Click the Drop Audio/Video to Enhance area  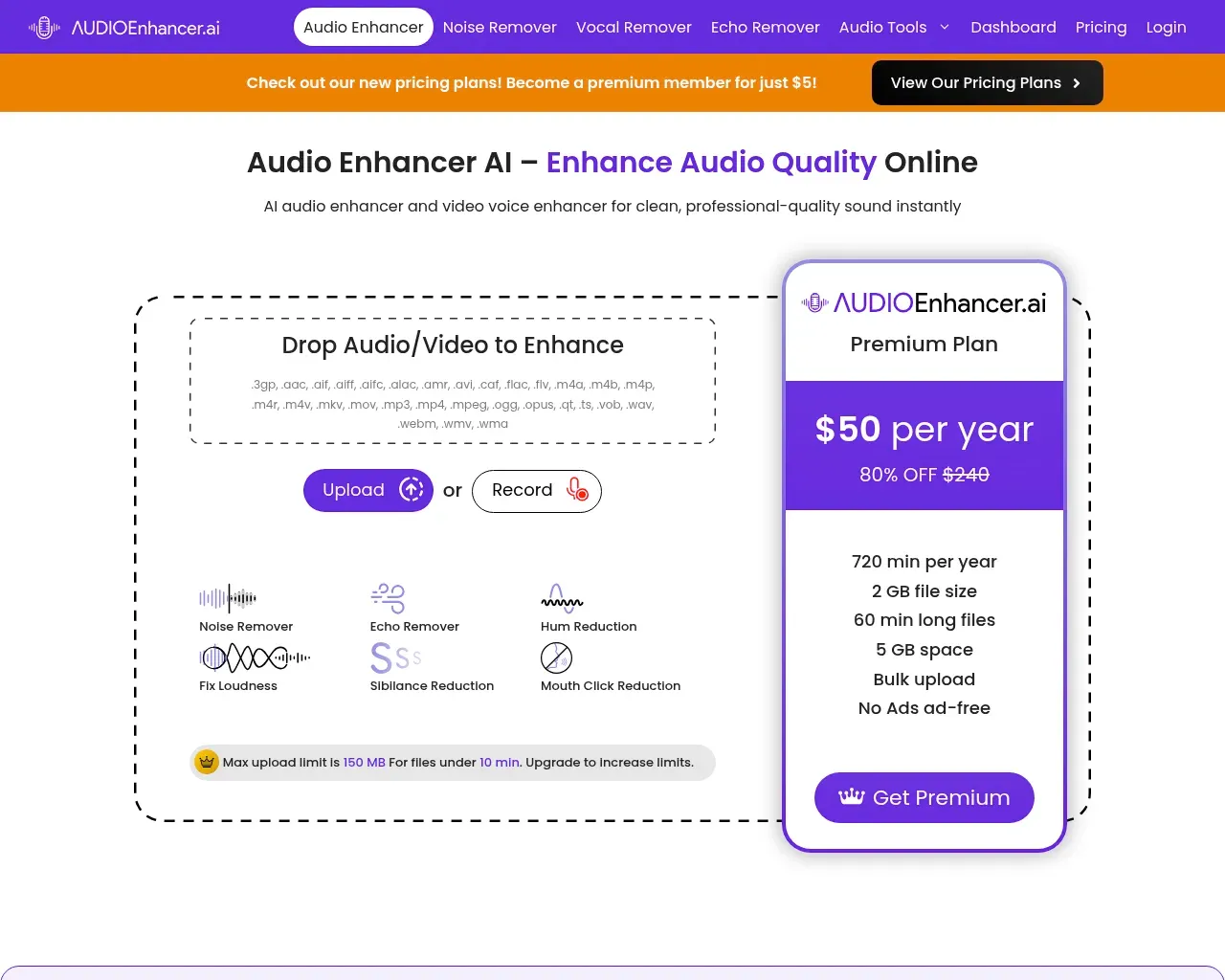coord(453,381)
